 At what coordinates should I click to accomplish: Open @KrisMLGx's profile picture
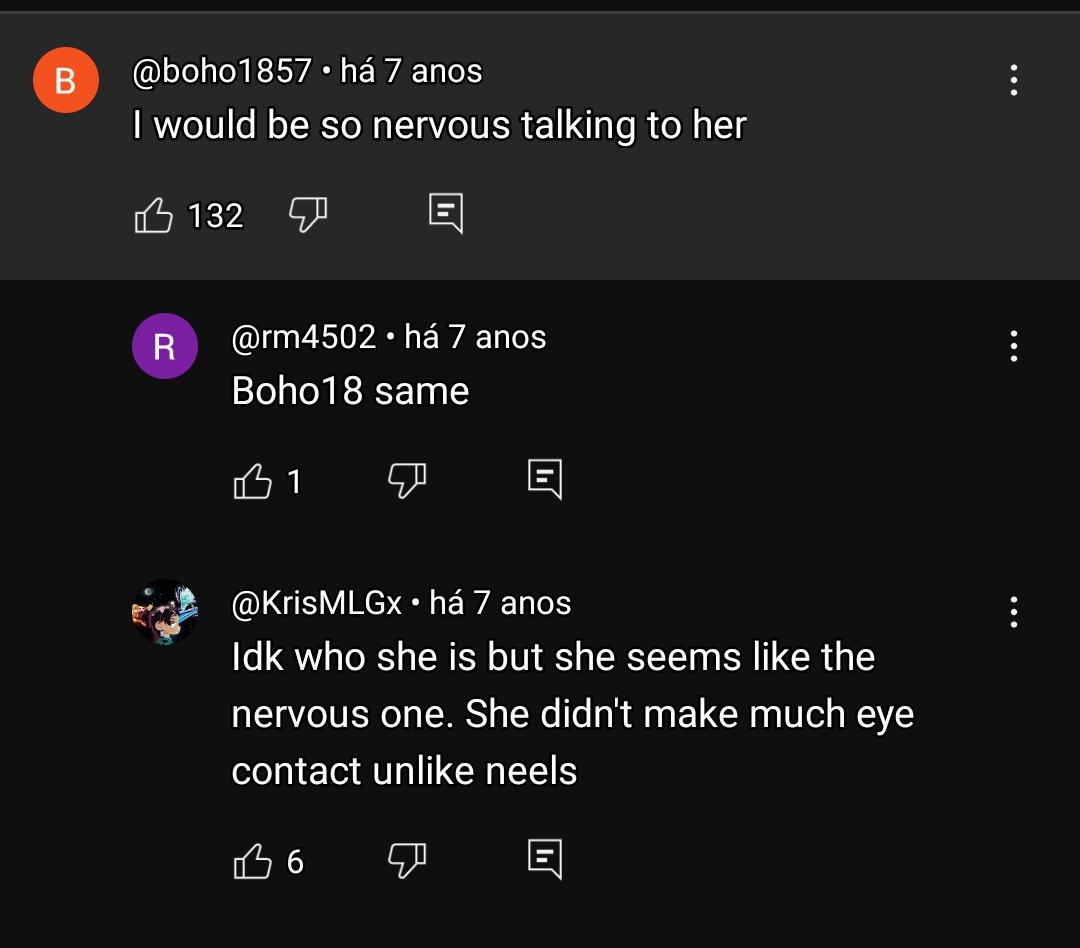point(165,612)
